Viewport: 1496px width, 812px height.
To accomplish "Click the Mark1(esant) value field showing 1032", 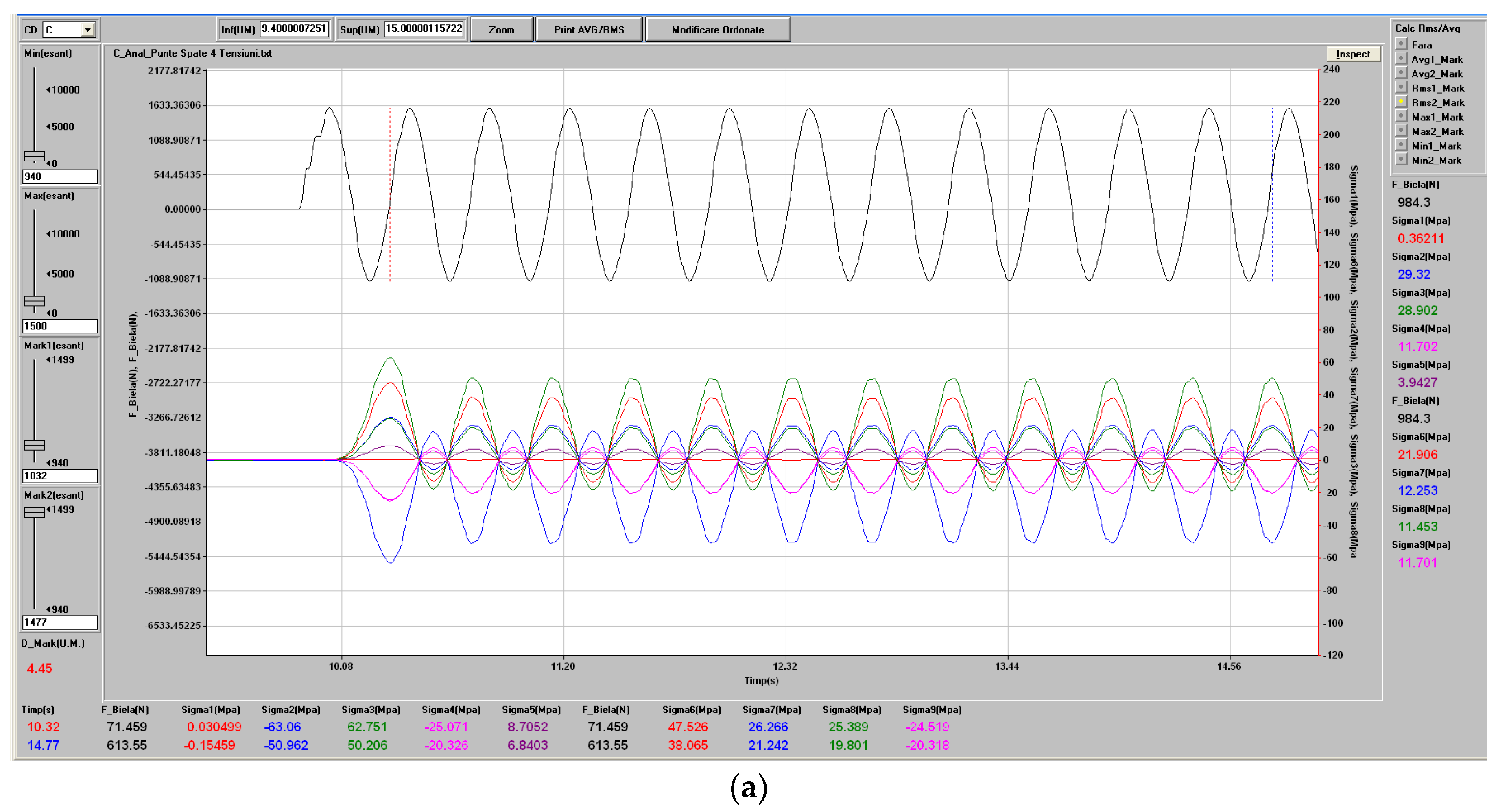I will pyautogui.click(x=60, y=476).
